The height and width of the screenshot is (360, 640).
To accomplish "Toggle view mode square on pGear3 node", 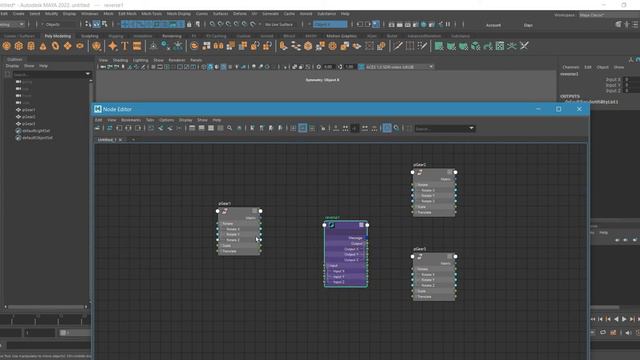I will 450,257.
